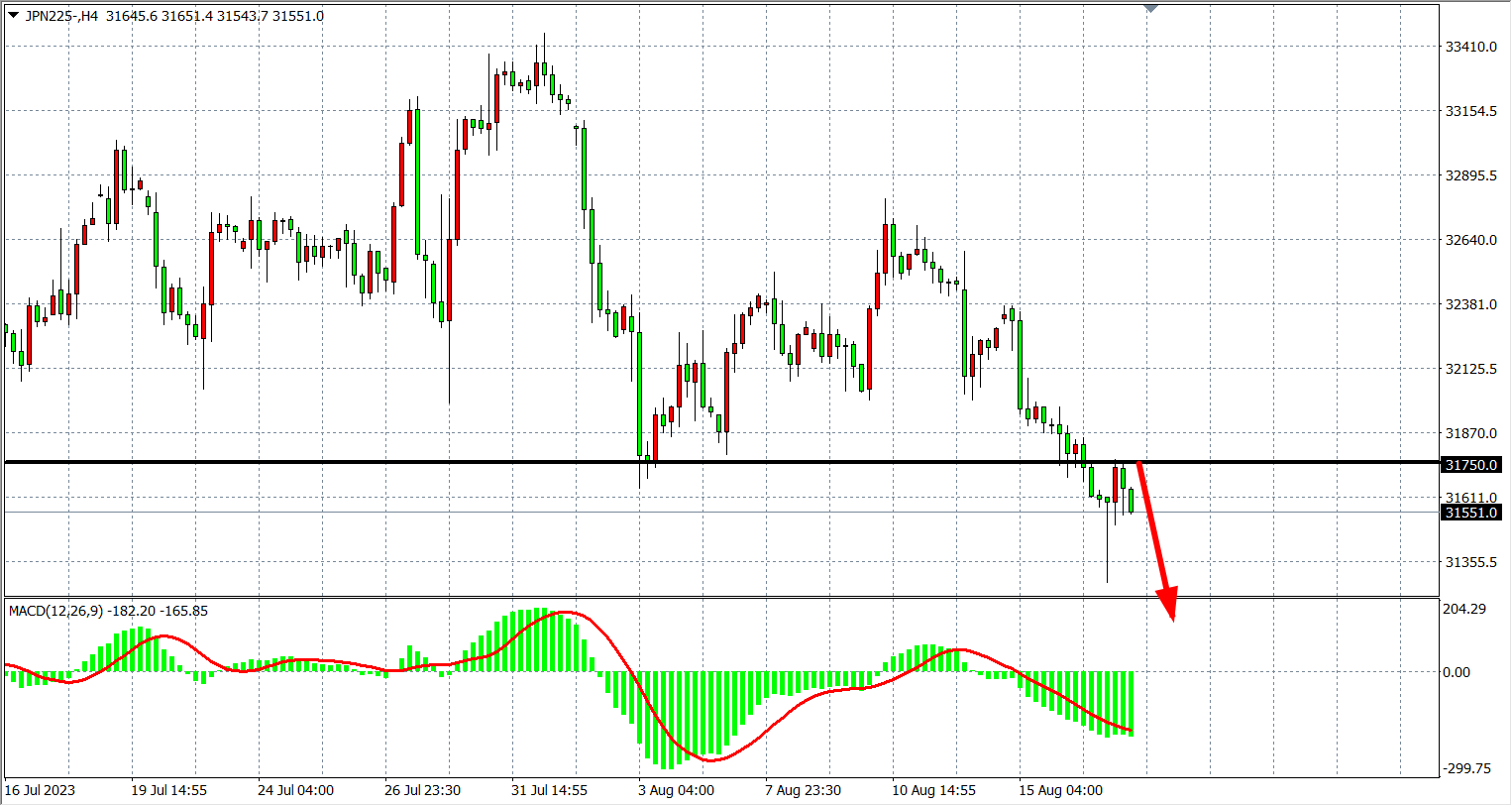Viewport: 1512px width, 806px height.
Task: Click the 32640.0 price axis label
Action: pos(1470,240)
